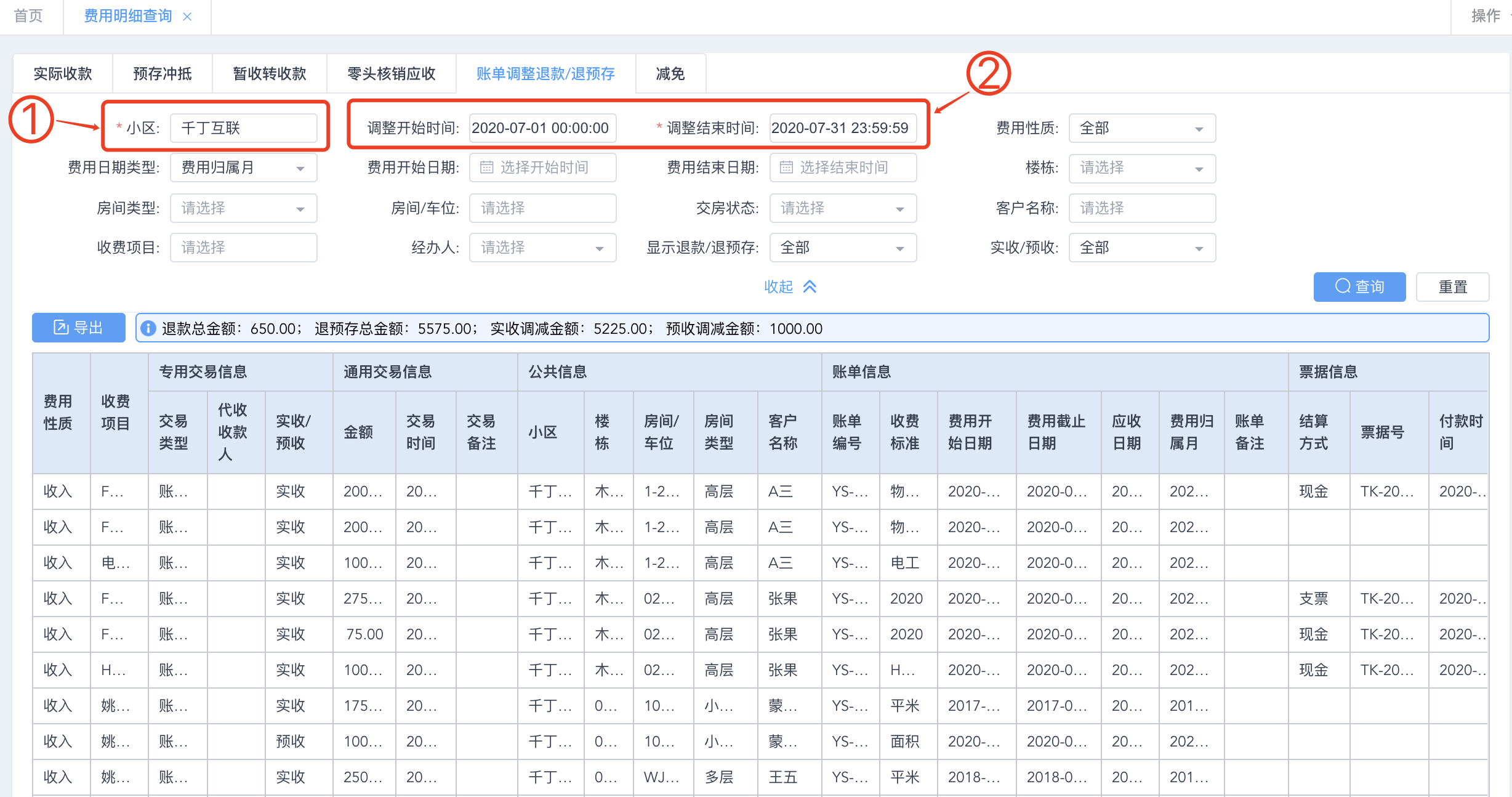Click the WJ... room cell
1512x797 pixels.
[664, 777]
